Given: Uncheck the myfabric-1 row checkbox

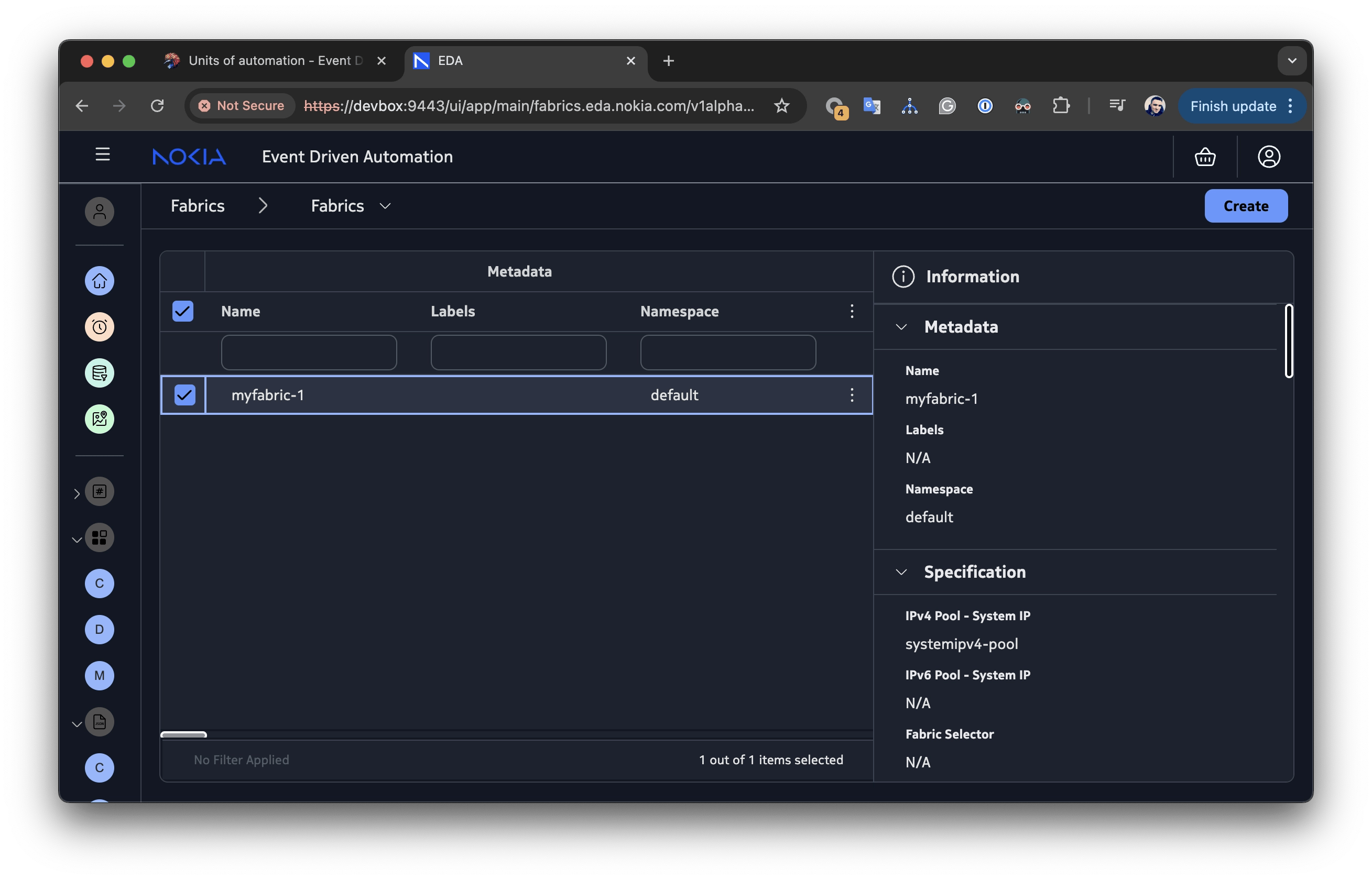Looking at the screenshot, I should (184, 395).
